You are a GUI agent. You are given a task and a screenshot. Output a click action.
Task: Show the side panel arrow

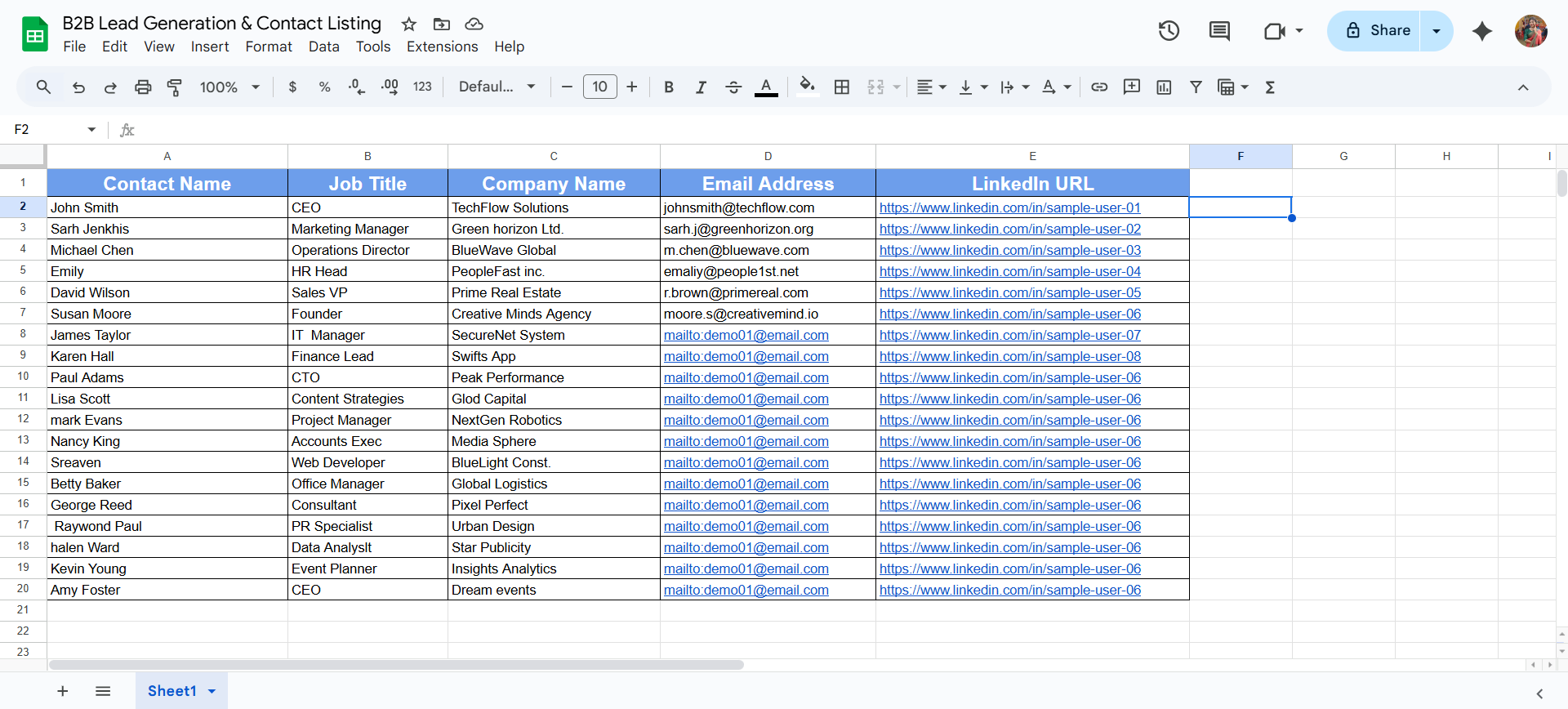[x=1539, y=693]
